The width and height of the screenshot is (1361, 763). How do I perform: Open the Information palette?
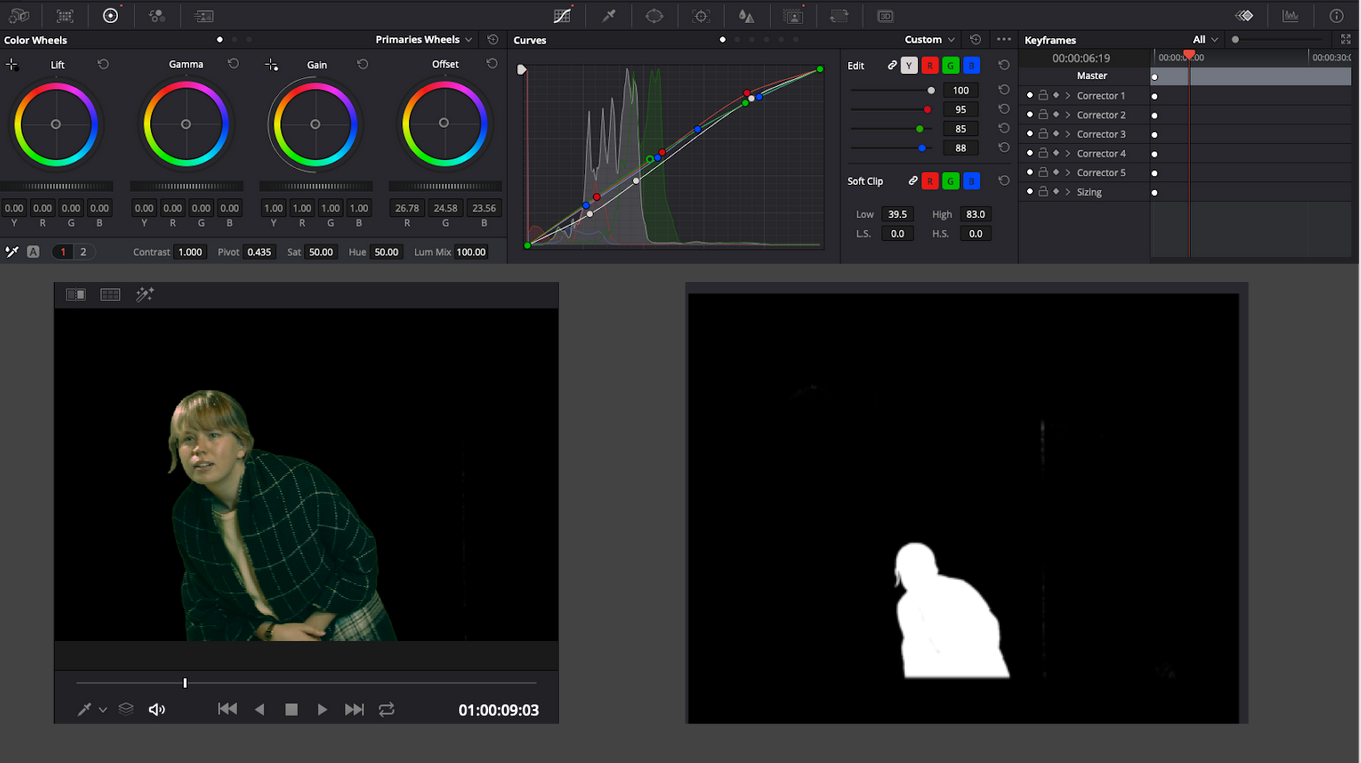pyautogui.click(x=1337, y=16)
